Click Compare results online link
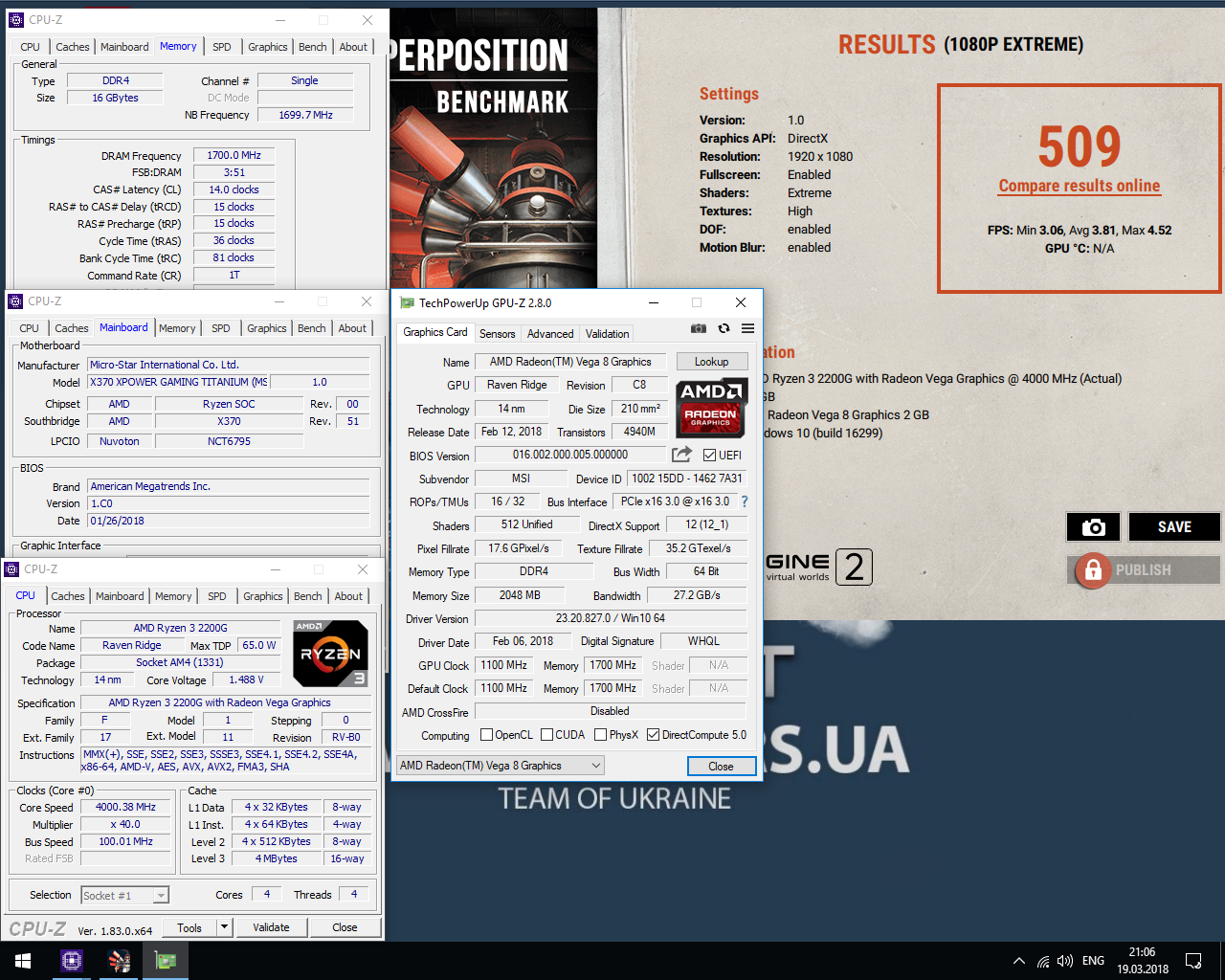The image size is (1225, 980). point(1079,186)
